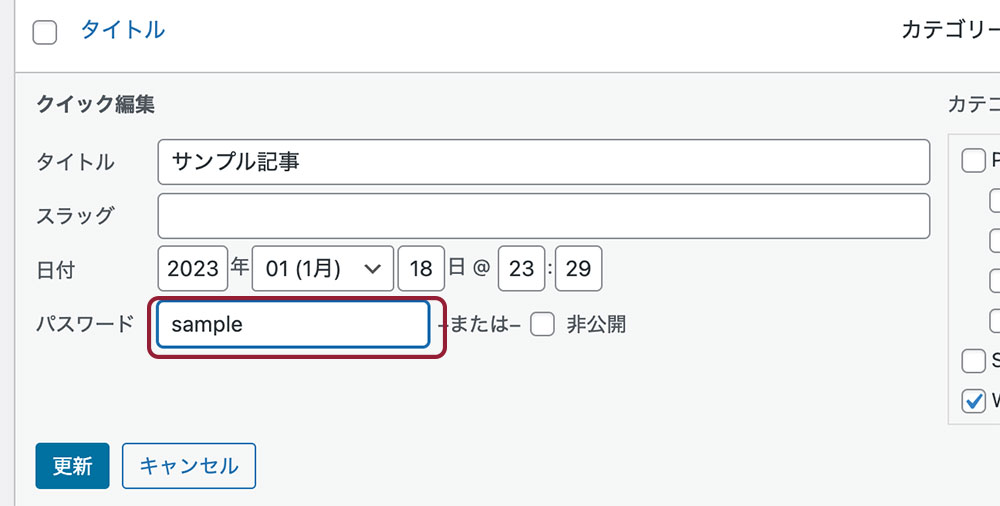Image resolution: width=1000 pixels, height=506 pixels.
Task: Focus the パスワード field containing sample
Action: point(293,324)
